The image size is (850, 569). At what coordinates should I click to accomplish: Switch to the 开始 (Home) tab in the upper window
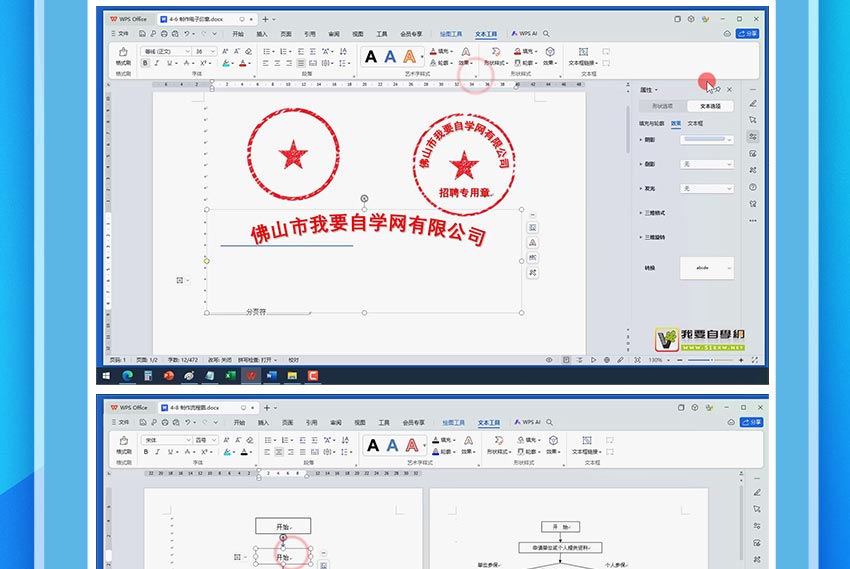(238, 34)
